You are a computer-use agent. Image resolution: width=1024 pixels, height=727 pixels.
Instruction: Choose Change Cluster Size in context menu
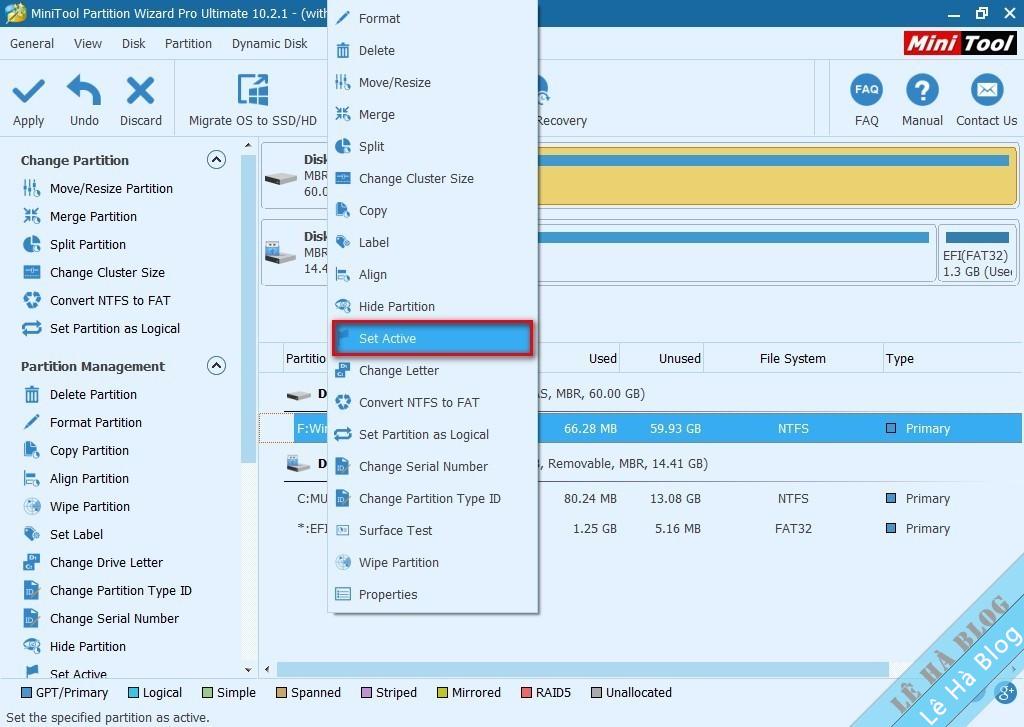(x=432, y=179)
